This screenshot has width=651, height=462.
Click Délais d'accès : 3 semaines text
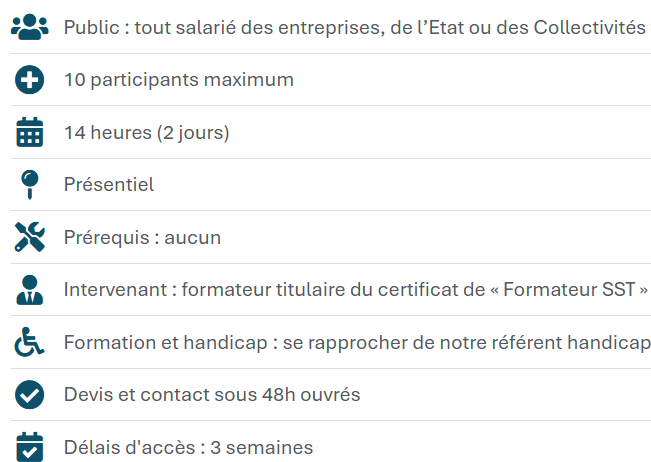pos(188,447)
